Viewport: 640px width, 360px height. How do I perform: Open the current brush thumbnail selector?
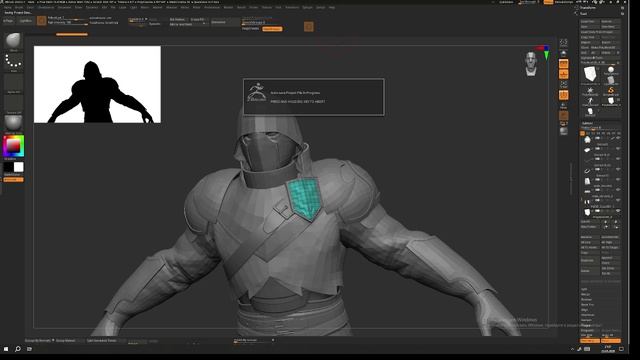pyautogui.click(x=13, y=41)
